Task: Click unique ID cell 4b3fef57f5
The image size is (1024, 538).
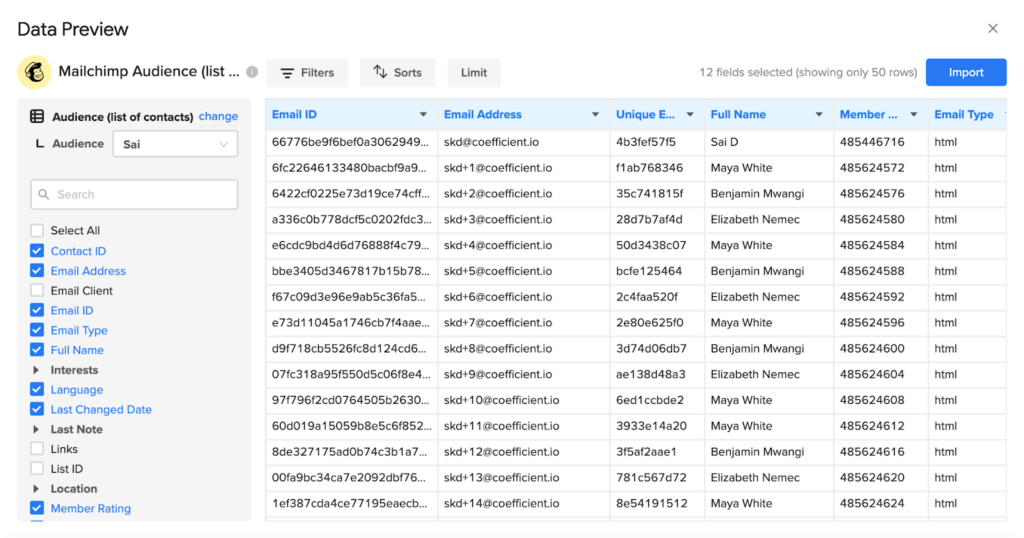Action: (x=658, y=142)
